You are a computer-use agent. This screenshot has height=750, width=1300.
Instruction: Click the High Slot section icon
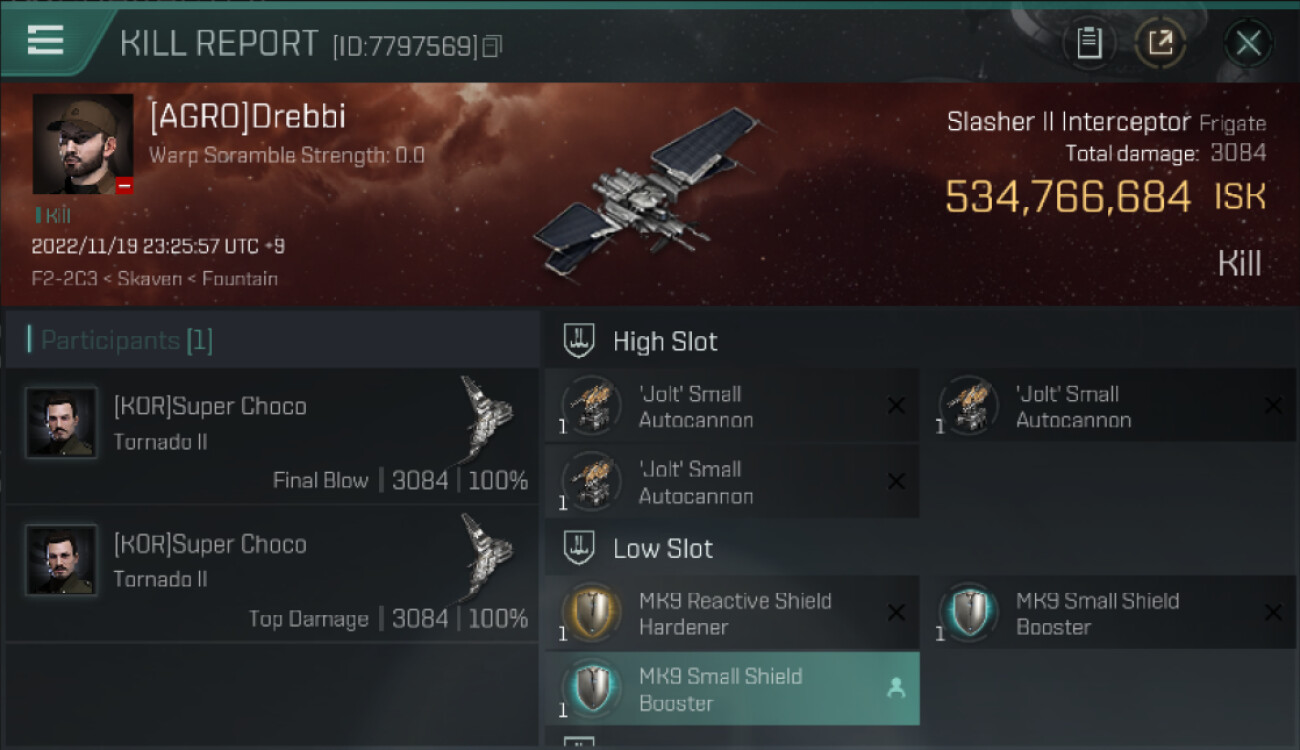[580, 341]
